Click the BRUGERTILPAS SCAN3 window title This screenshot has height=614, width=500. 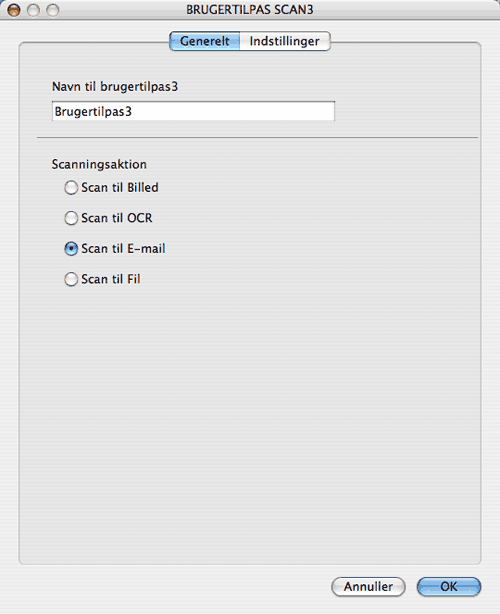tap(250, 9)
